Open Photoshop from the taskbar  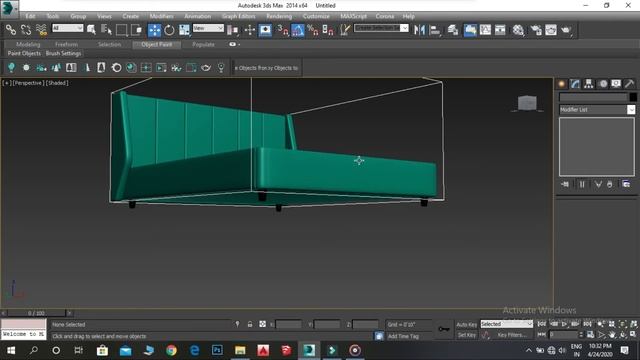(x=217, y=350)
